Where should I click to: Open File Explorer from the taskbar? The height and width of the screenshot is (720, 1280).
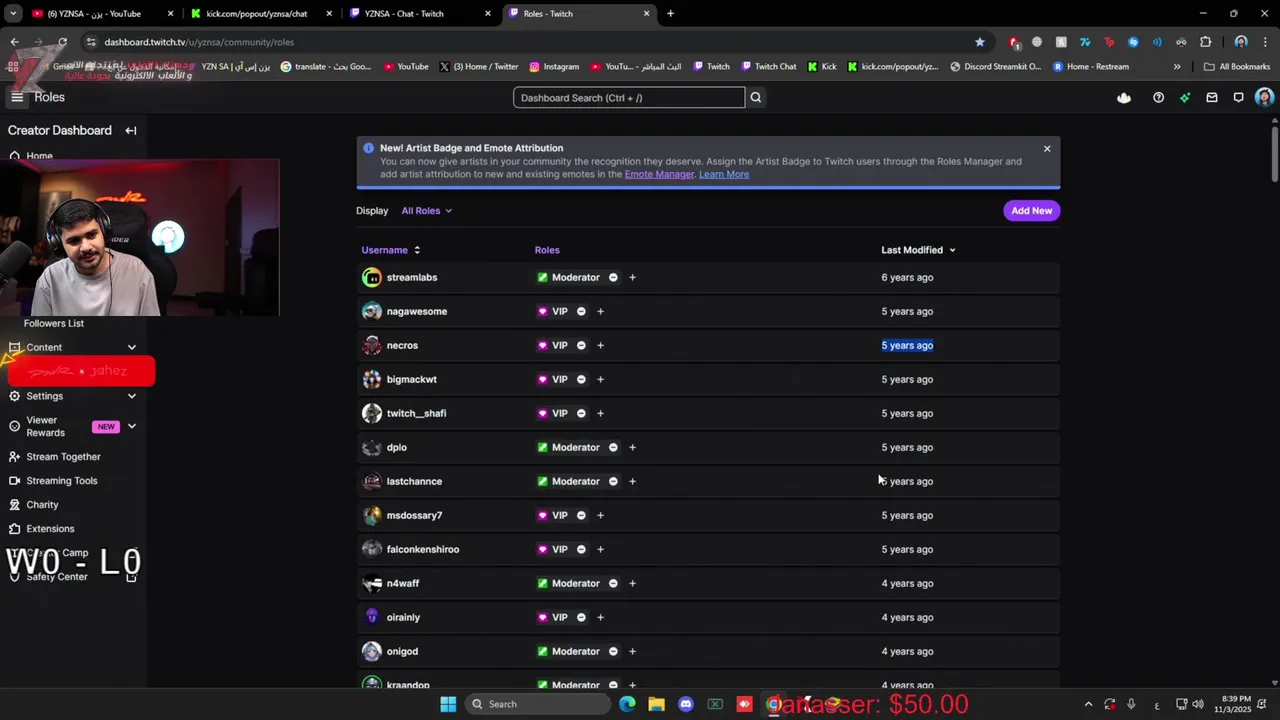pyautogui.click(x=656, y=704)
